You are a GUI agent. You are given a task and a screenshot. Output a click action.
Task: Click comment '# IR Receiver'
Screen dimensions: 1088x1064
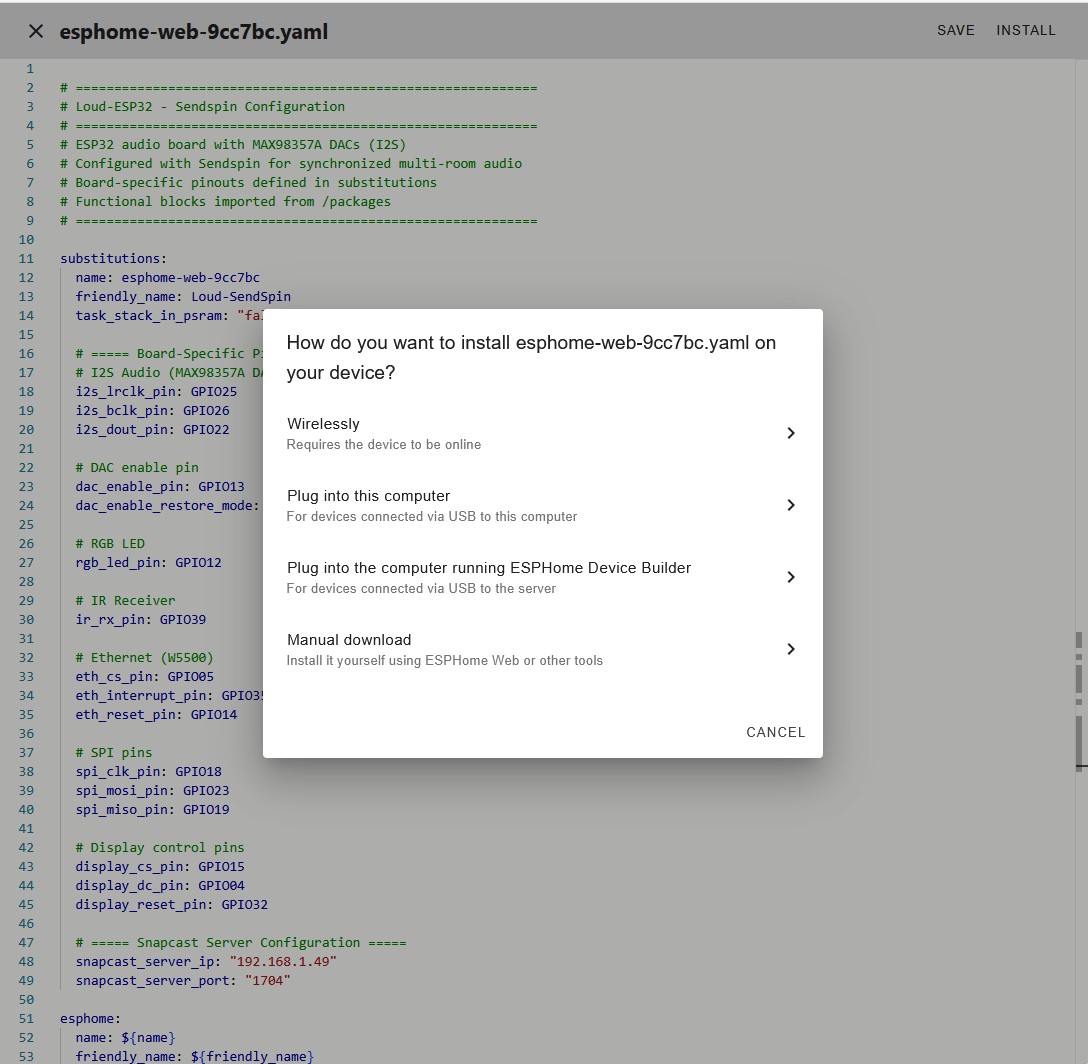pos(126,600)
